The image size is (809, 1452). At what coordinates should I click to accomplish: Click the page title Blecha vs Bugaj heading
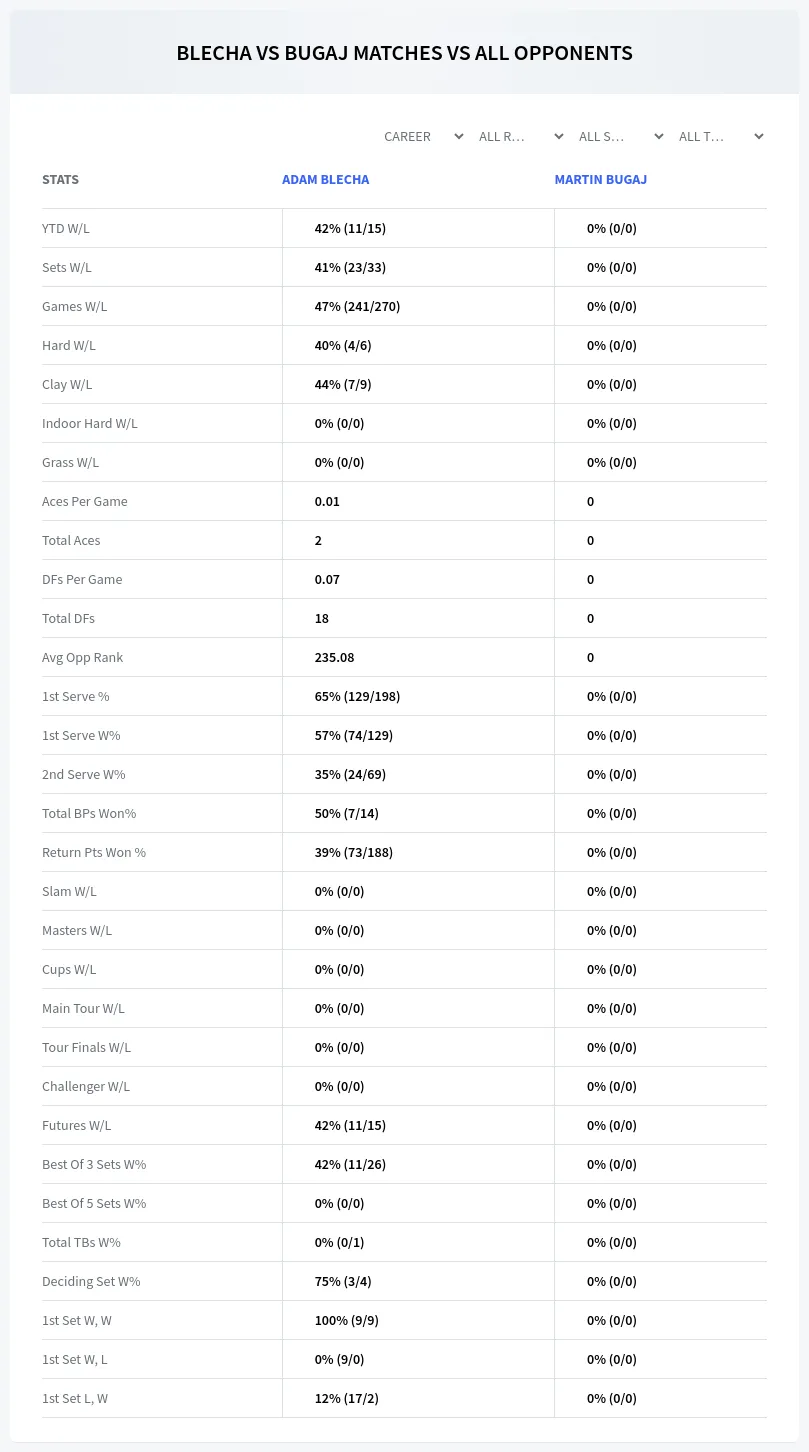click(404, 53)
